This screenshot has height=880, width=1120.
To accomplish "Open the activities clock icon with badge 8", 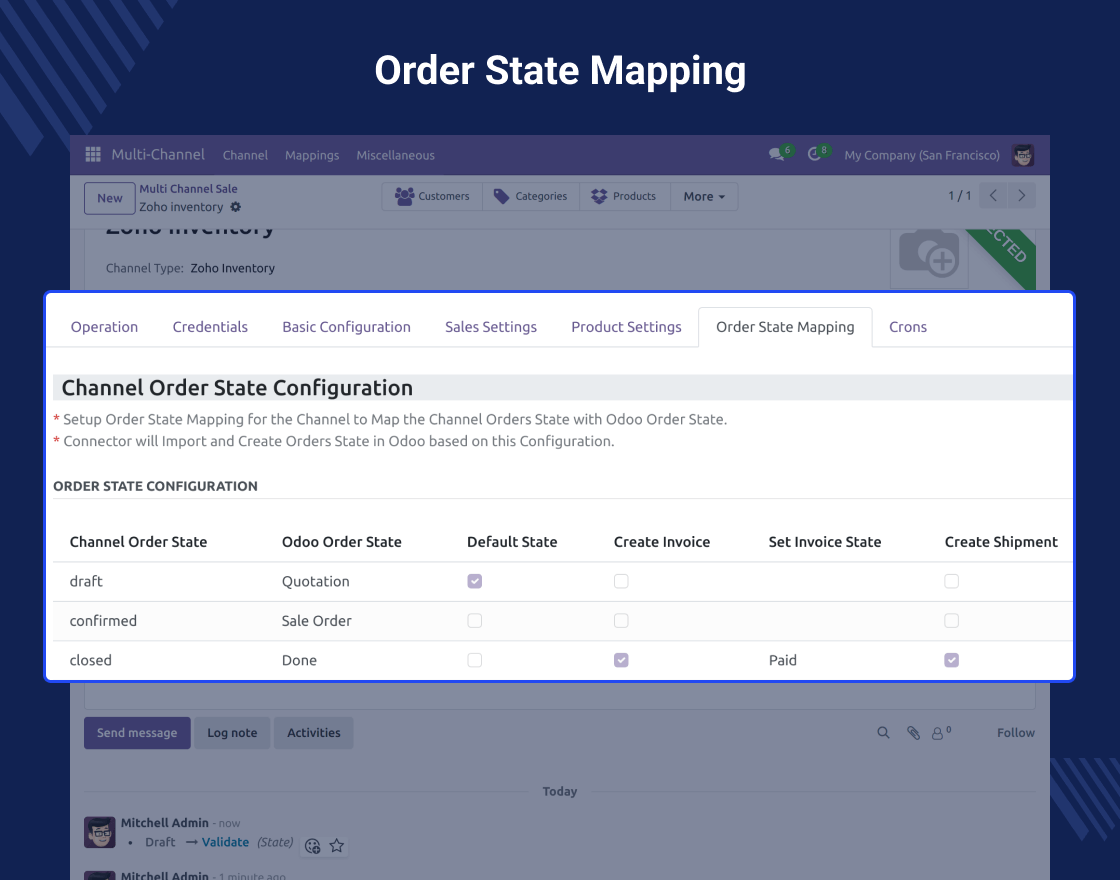I will tap(814, 154).
